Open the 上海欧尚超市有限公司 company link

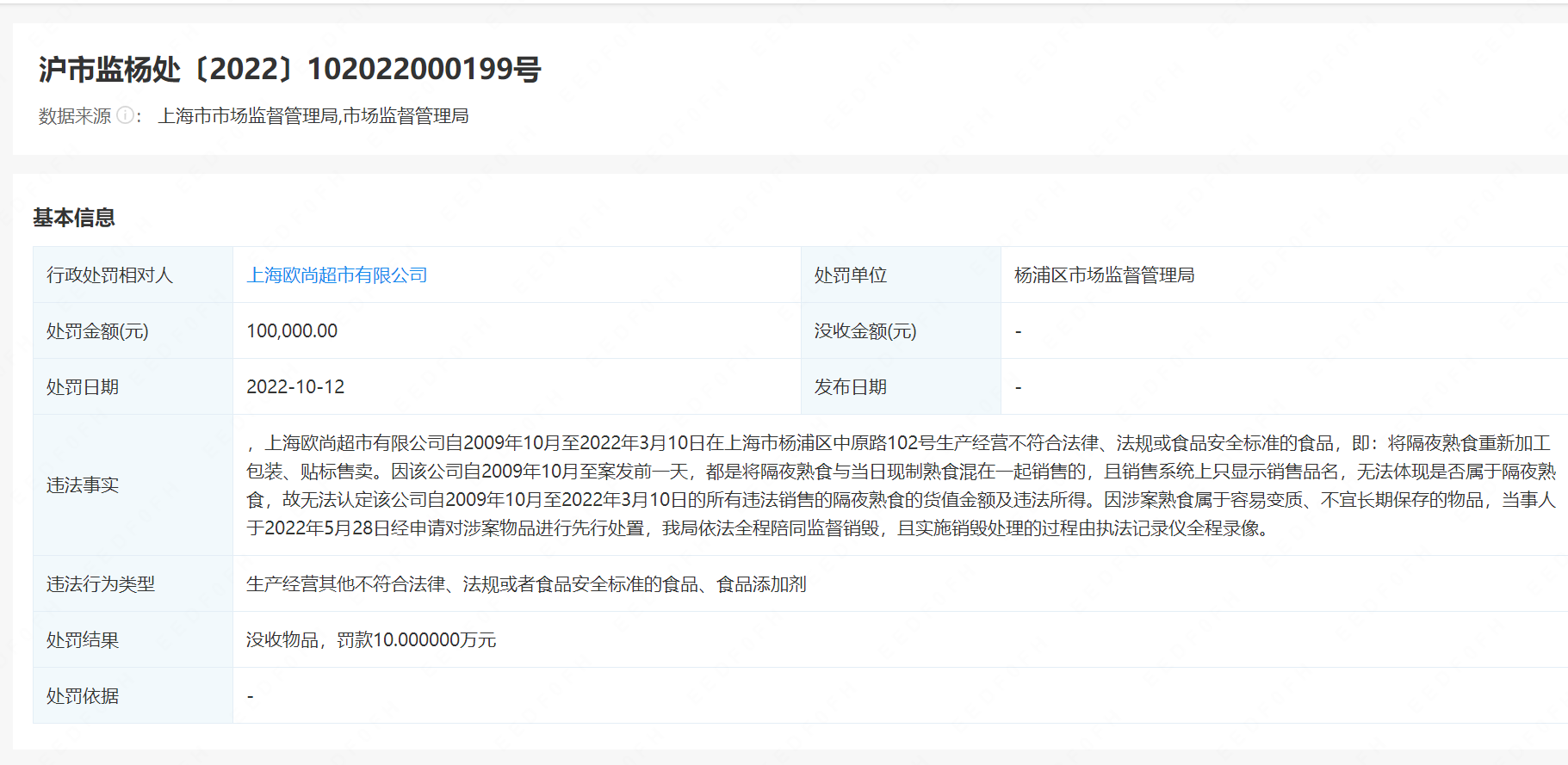pyautogui.click(x=337, y=275)
